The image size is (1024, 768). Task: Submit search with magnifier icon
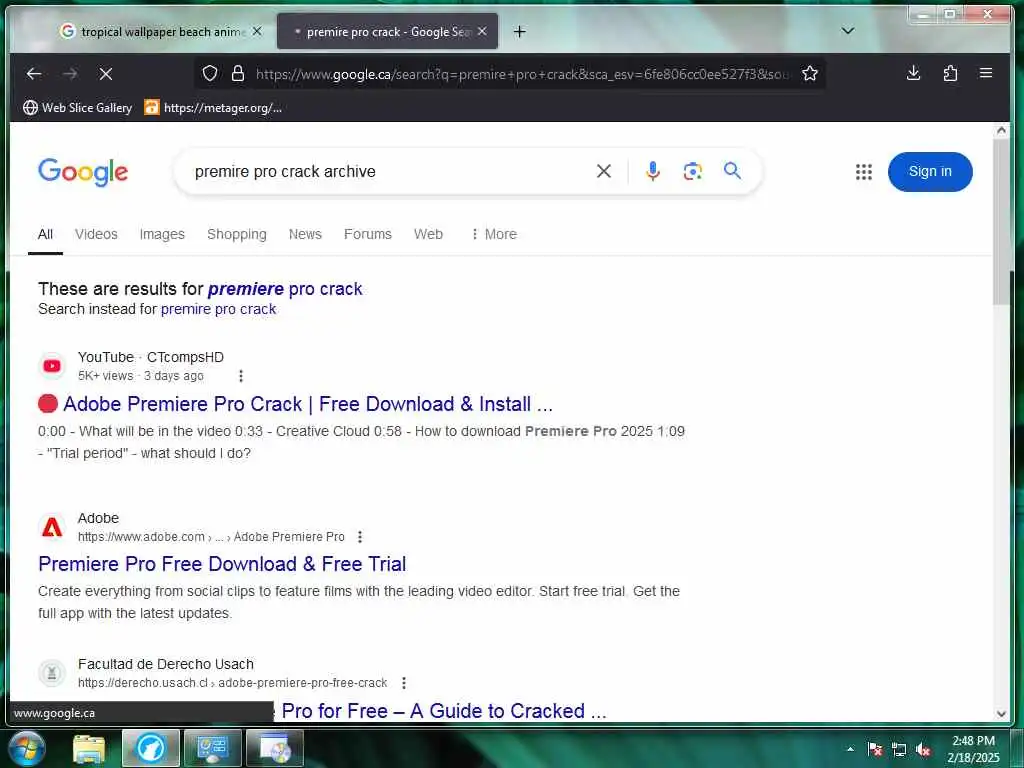732,171
